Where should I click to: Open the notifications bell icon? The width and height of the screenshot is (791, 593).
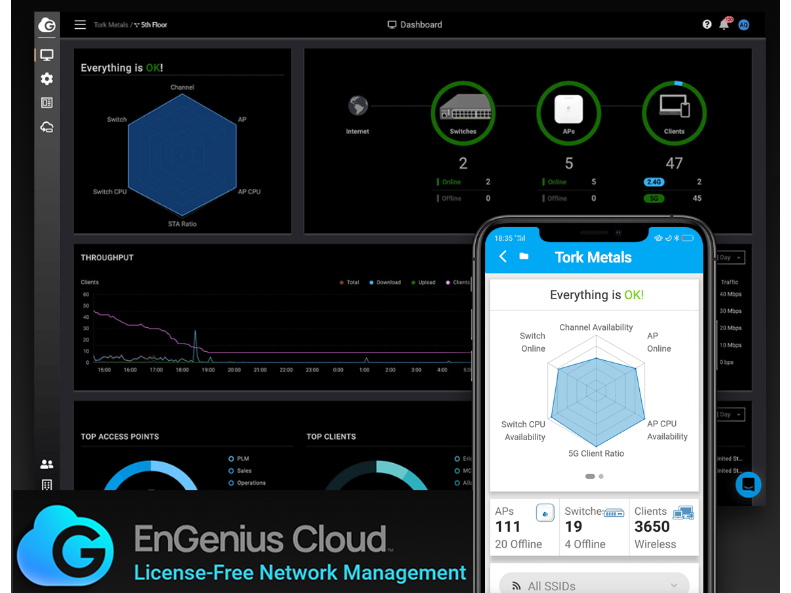(724, 24)
